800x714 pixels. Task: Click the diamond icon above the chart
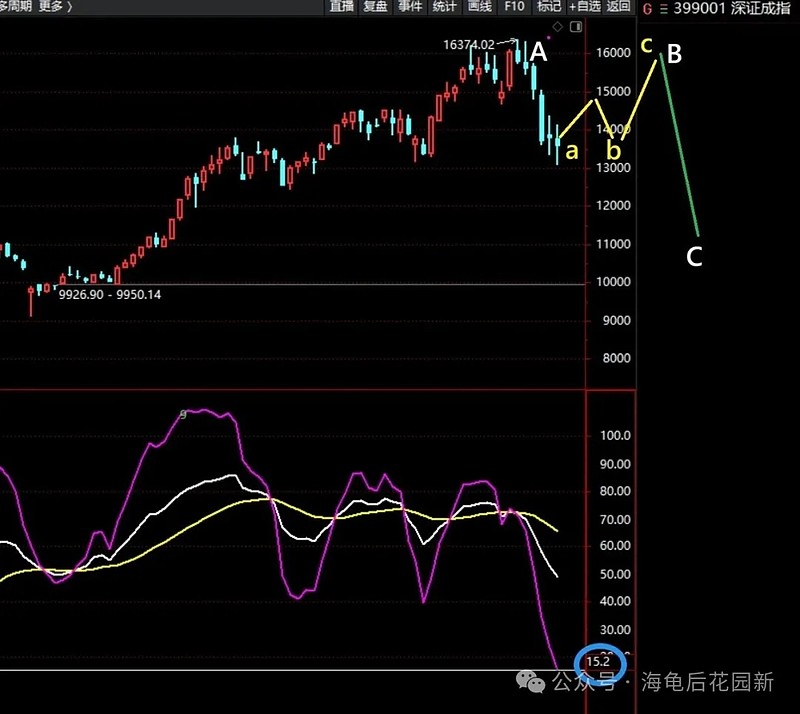point(558,27)
